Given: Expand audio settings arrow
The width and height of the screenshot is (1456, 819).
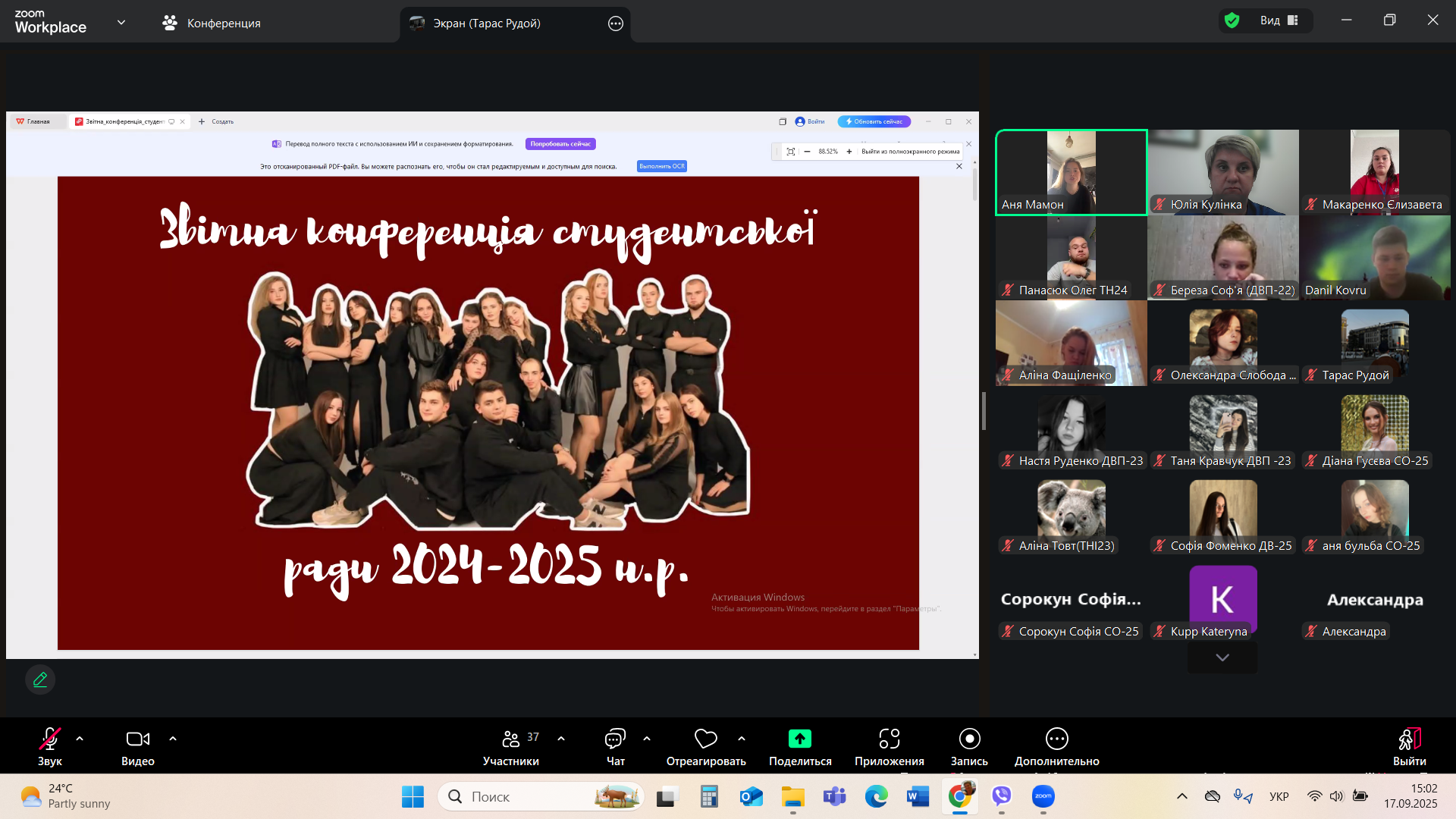Looking at the screenshot, I should click(80, 739).
